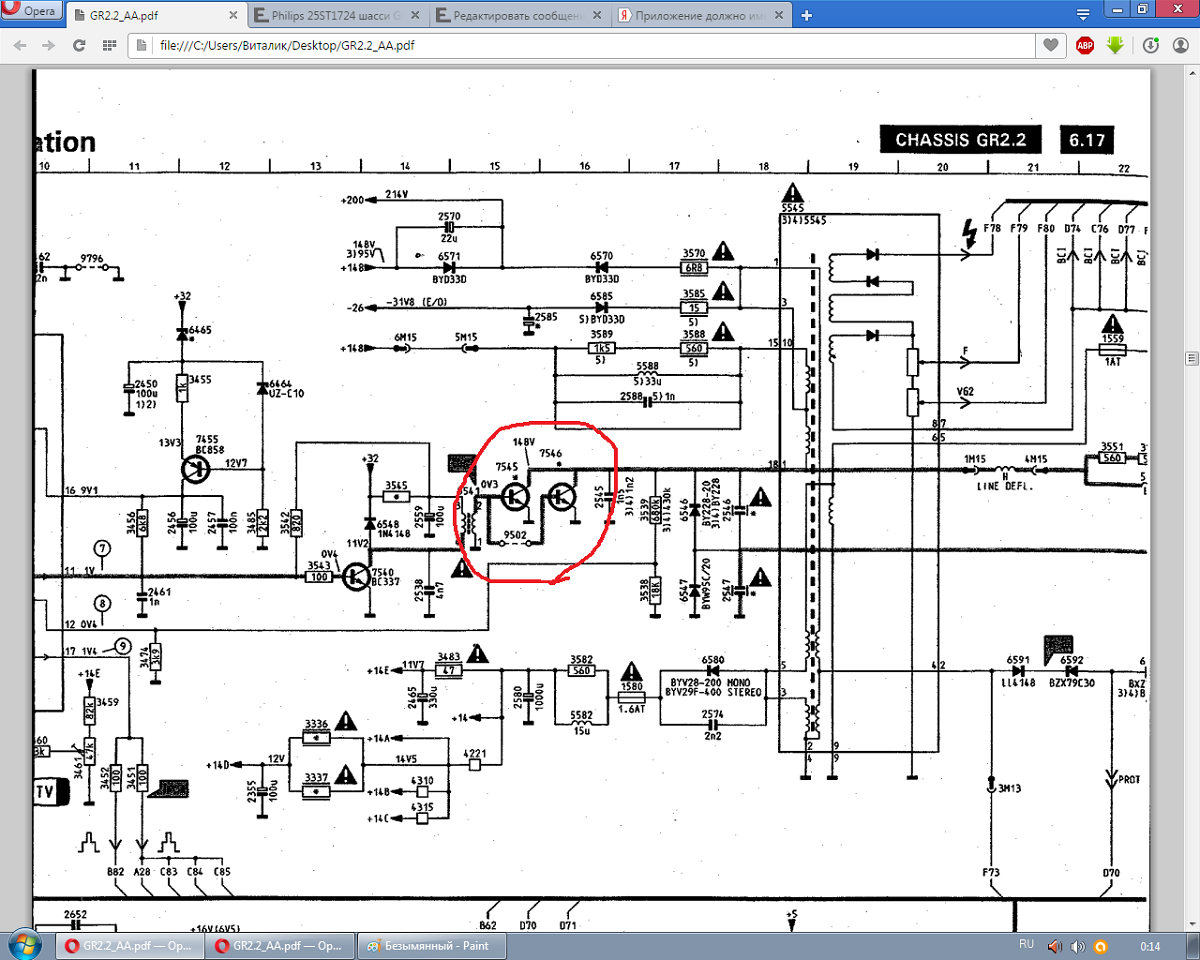Go back to the previous page
Viewport: 1200px width, 960px height.
click(21, 46)
